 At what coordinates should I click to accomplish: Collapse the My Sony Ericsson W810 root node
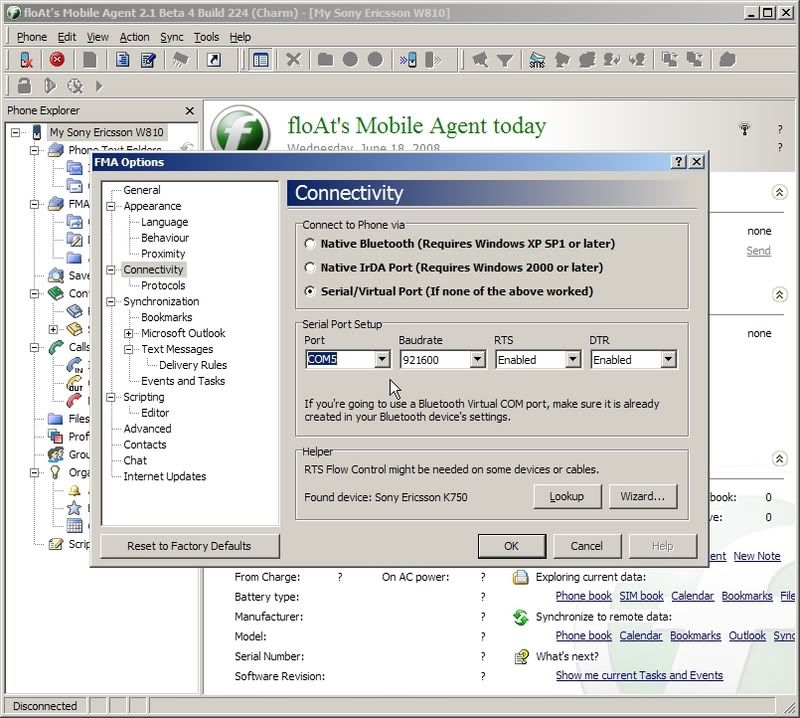[16, 133]
